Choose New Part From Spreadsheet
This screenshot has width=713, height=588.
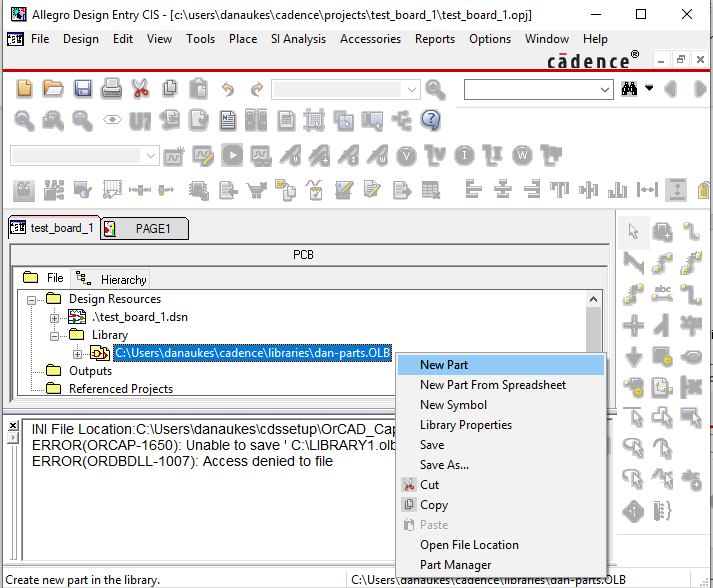(501, 385)
